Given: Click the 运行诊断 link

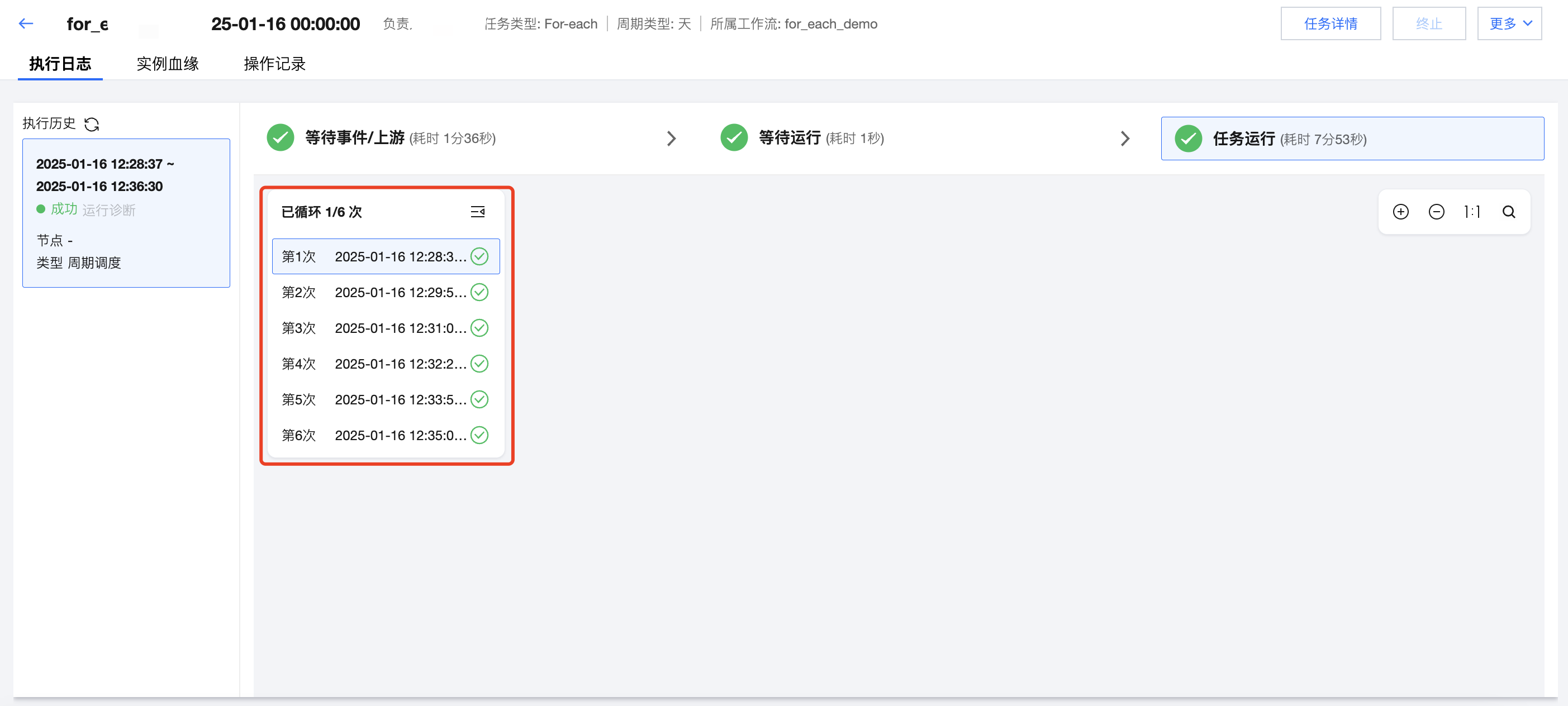Looking at the screenshot, I should point(109,210).
